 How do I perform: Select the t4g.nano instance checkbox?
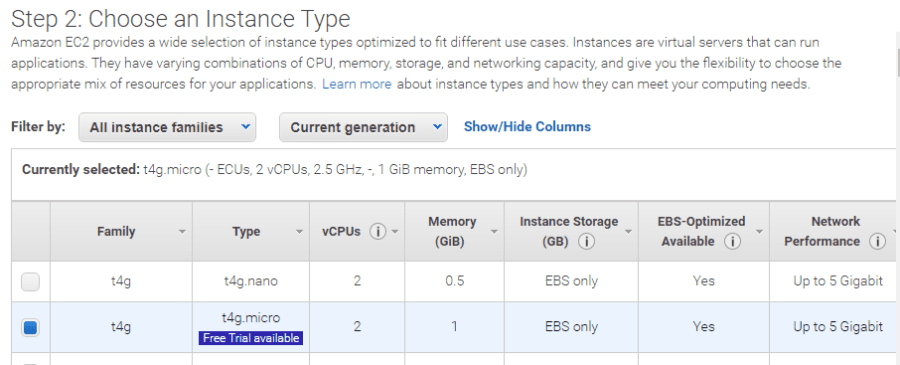[30, 282]
